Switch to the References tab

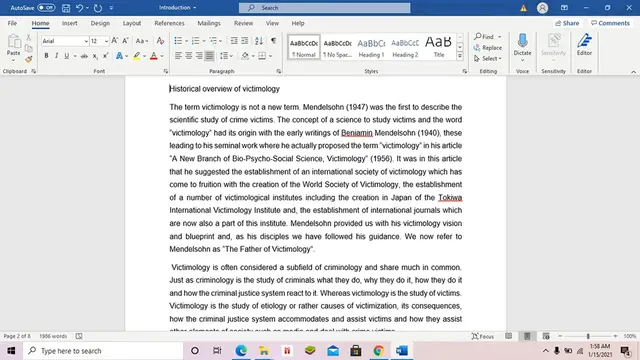pyautogui.click(x=169, y=23)
